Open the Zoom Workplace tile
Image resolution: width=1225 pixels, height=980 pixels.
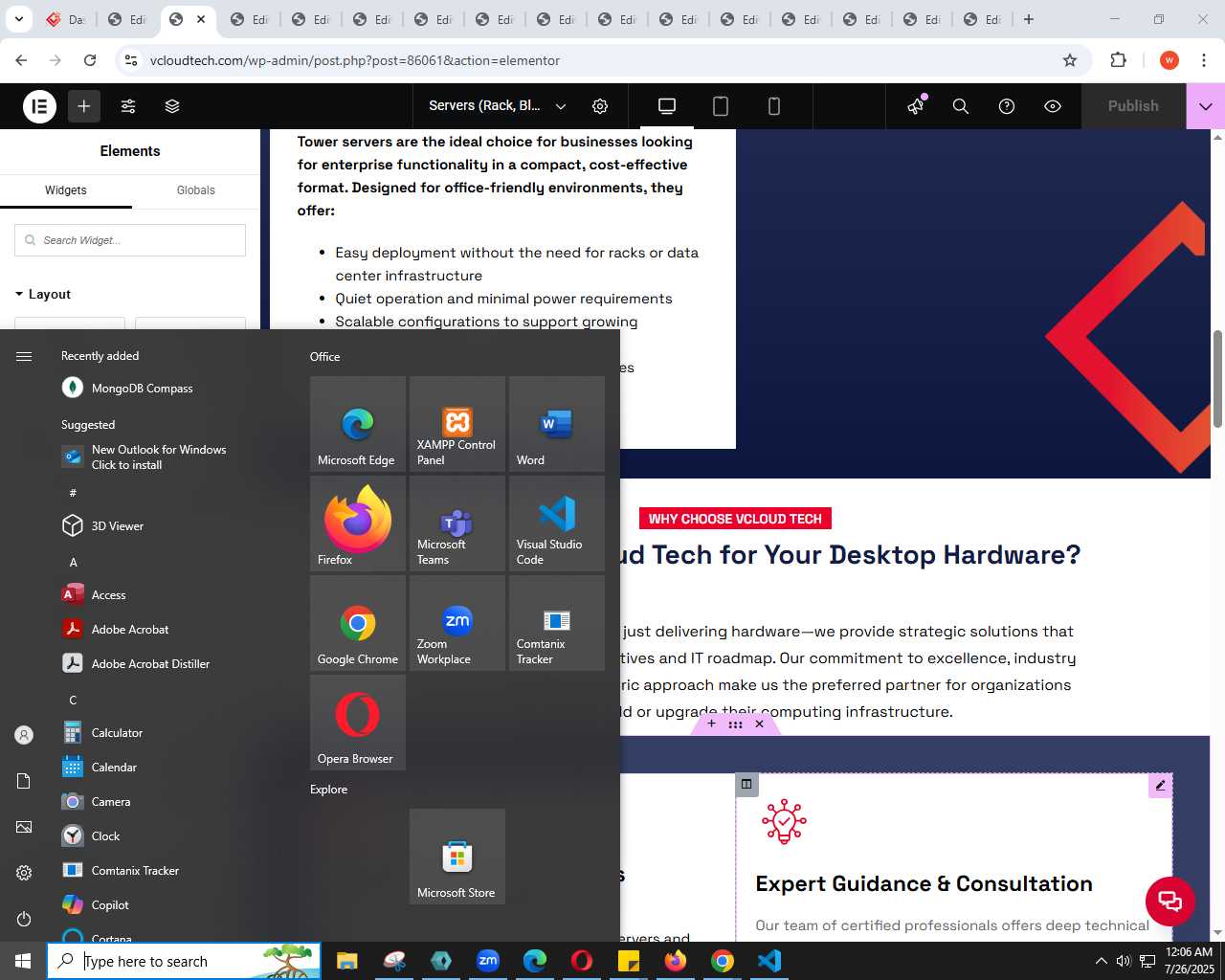tap(457, 623)
